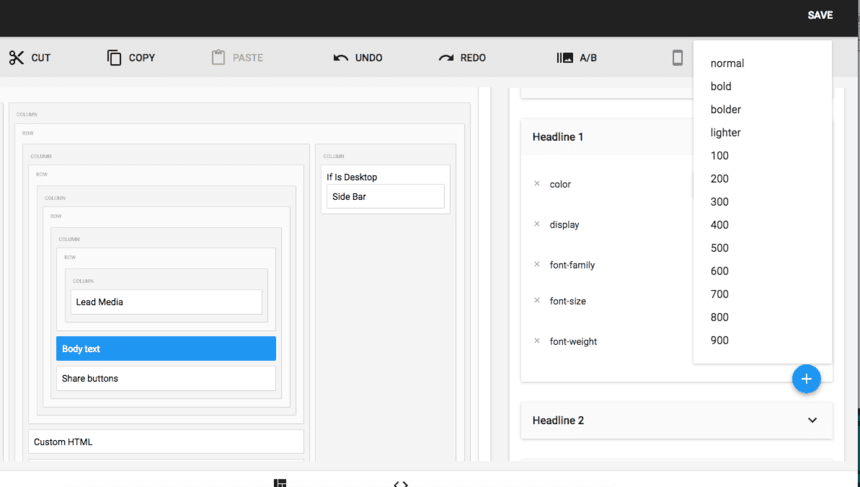Pick '700' in the weight dropdown
The height and width of the screenshot is (487, 860).
(x=720, y=294)
